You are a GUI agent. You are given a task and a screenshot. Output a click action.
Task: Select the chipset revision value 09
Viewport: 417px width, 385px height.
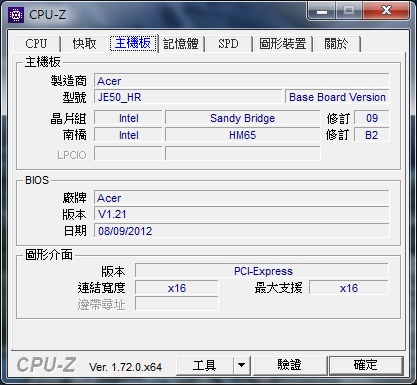(372, 118)
